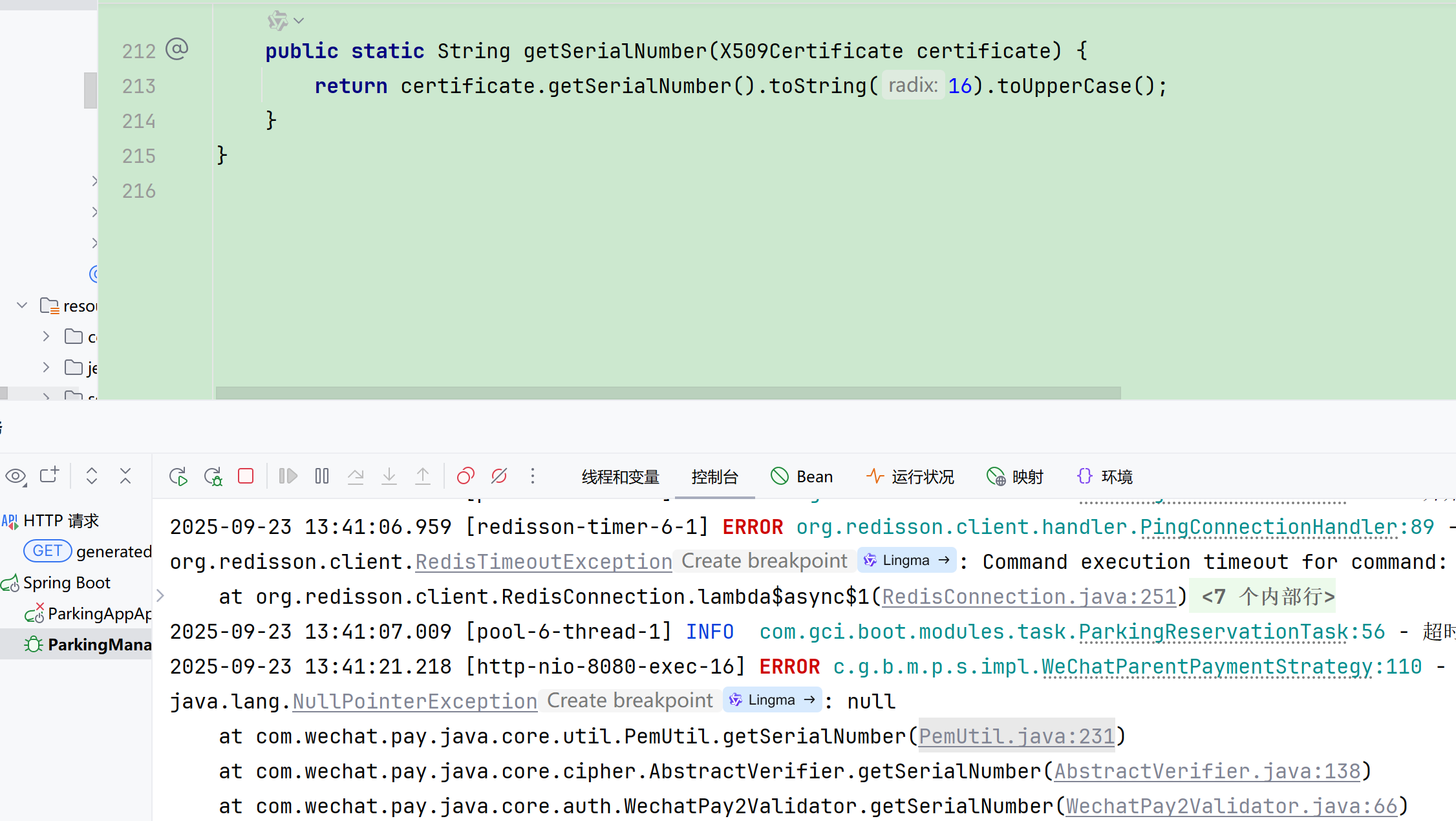The height and width of the screenshot is (821, 1456).
Task: Toggle Mute Breakpoints icon
Action: pyautogui.click(x=499, y=476)
